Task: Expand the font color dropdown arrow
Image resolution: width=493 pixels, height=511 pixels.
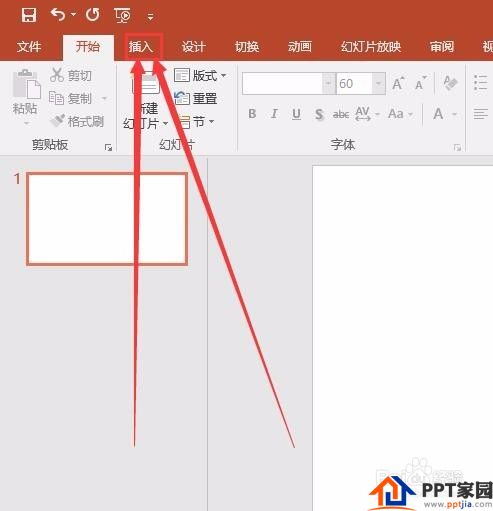Action: click(x=454, y=114)
